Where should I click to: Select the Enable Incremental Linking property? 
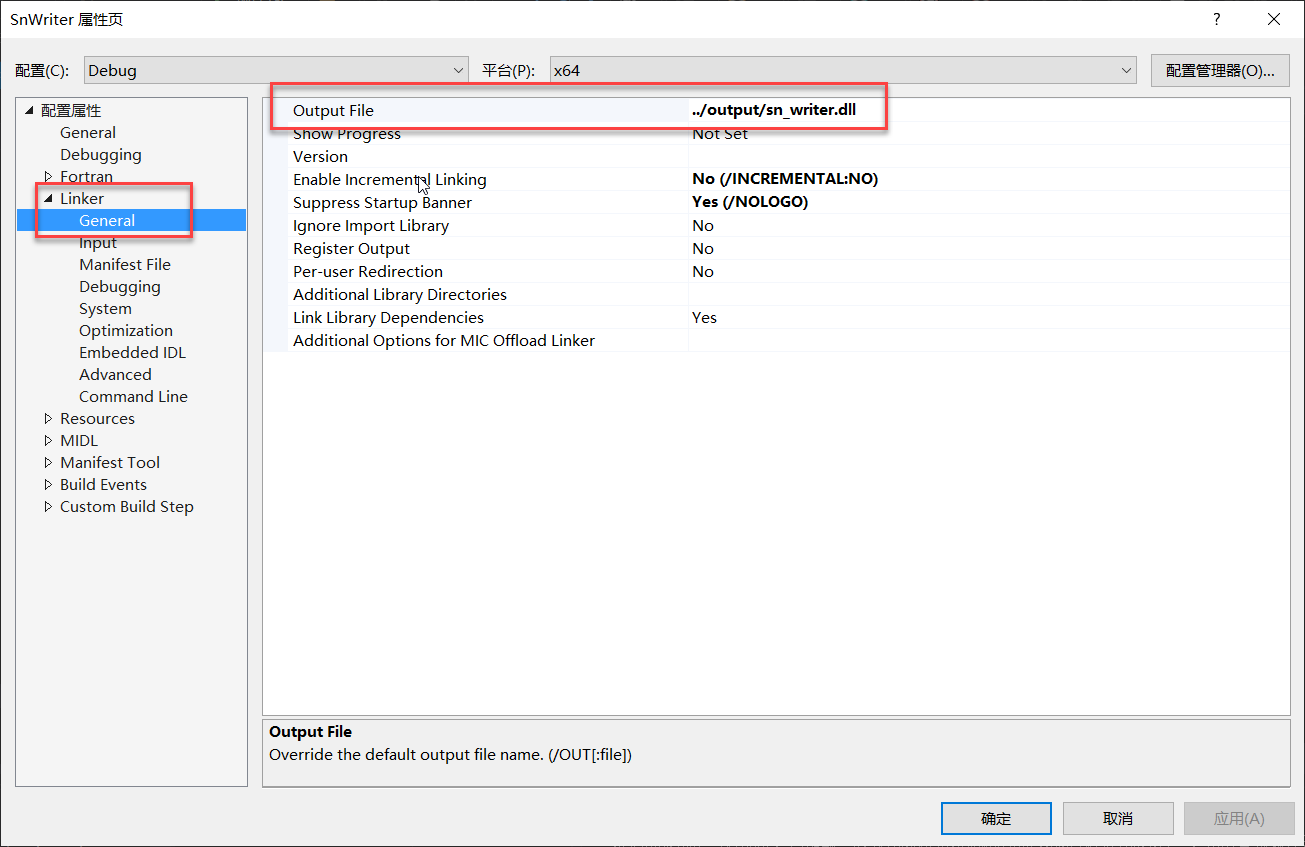(x=390, y=179)
